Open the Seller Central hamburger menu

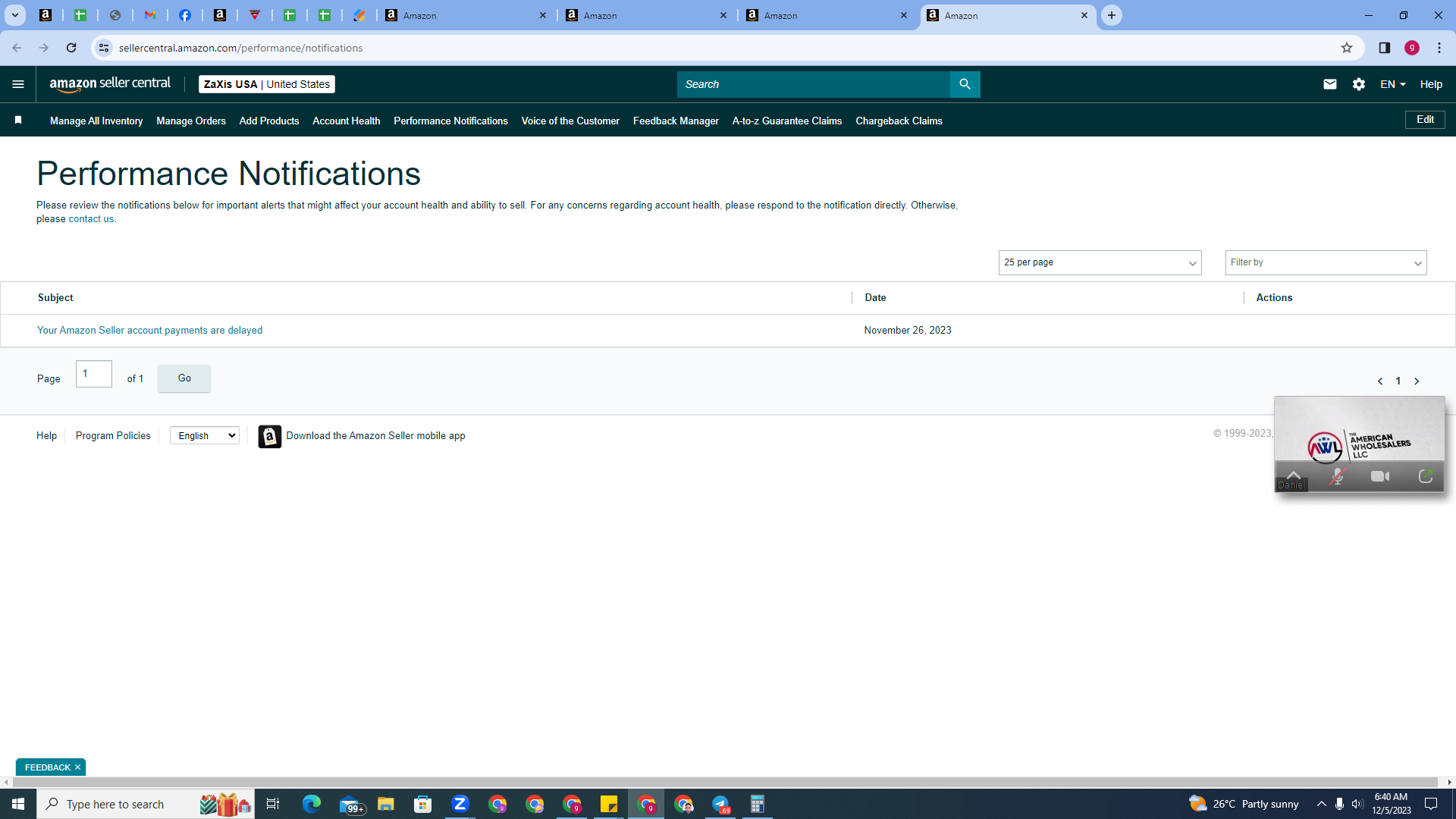coord(18,84)
